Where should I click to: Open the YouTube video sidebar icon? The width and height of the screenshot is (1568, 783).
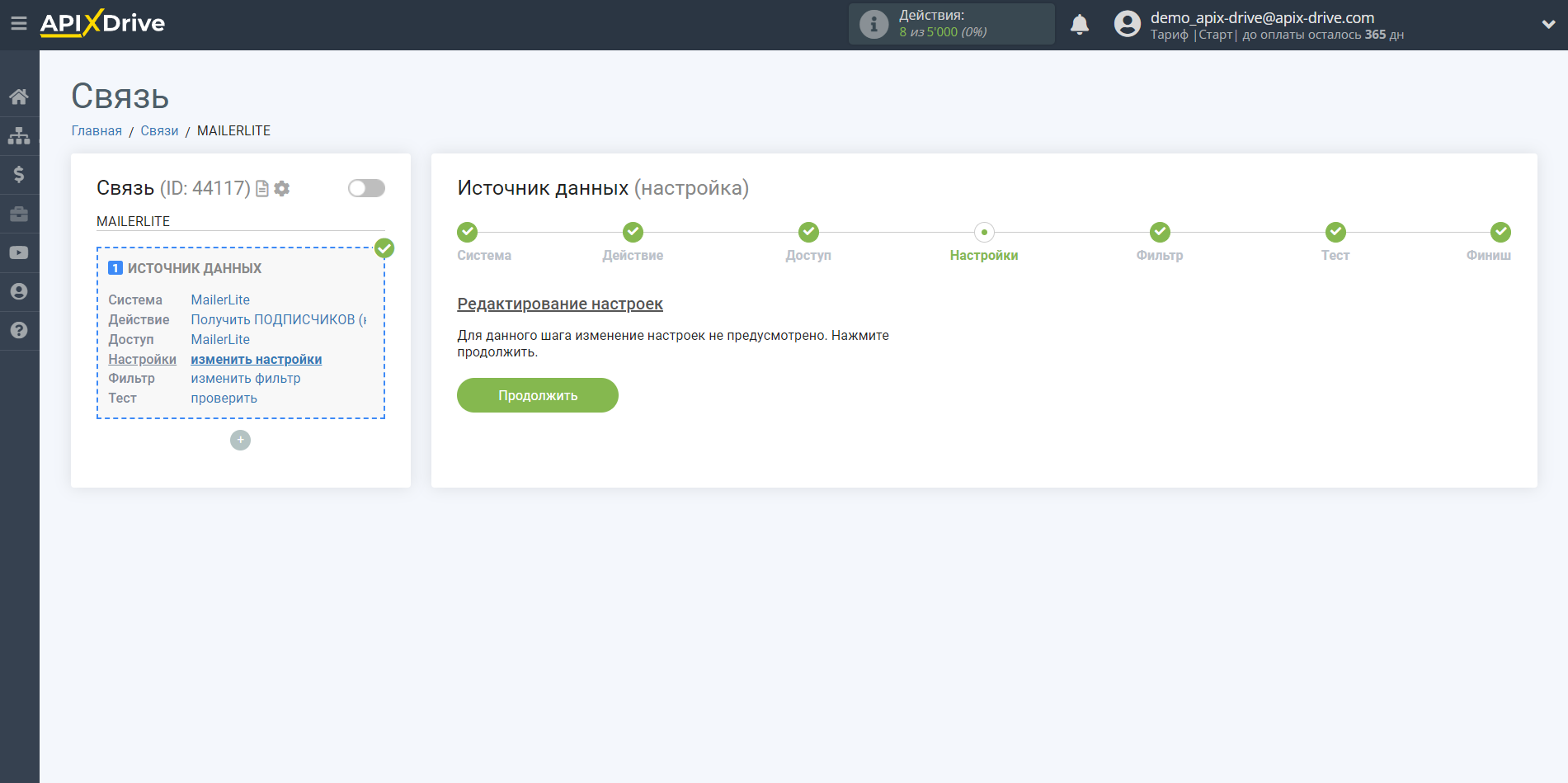click(19, 252)
